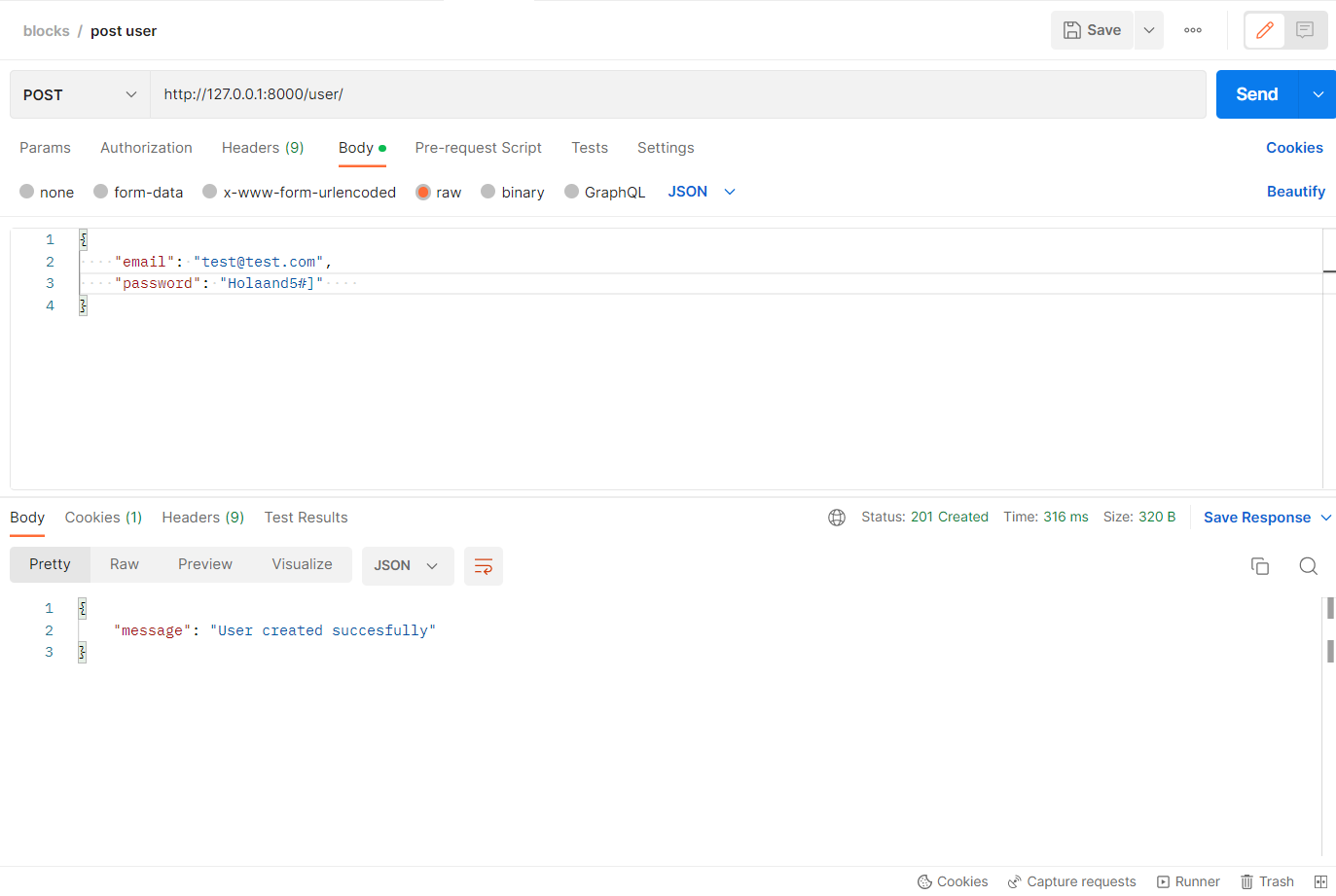This screenshot has height=896, width=1336.
Task: Select the none body option
Action: pyautogui.click(x=47, y=192)
